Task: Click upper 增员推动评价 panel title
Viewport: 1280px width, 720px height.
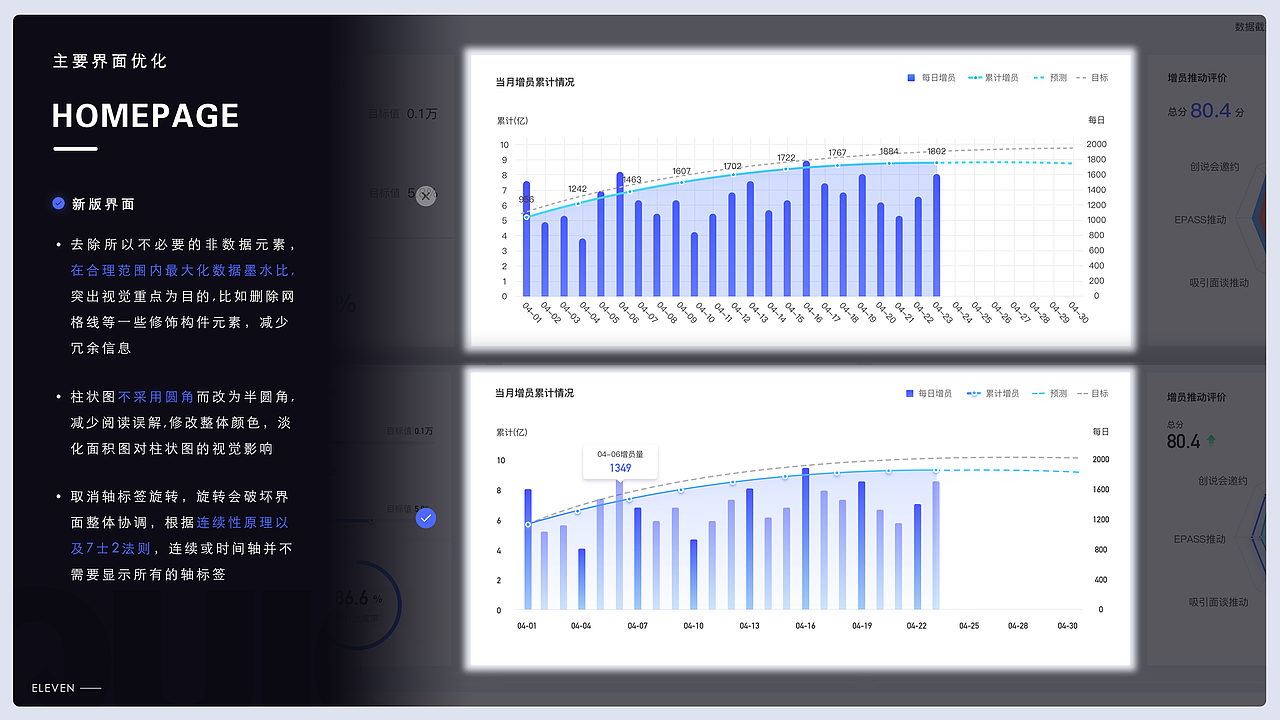Action: 1197,77
